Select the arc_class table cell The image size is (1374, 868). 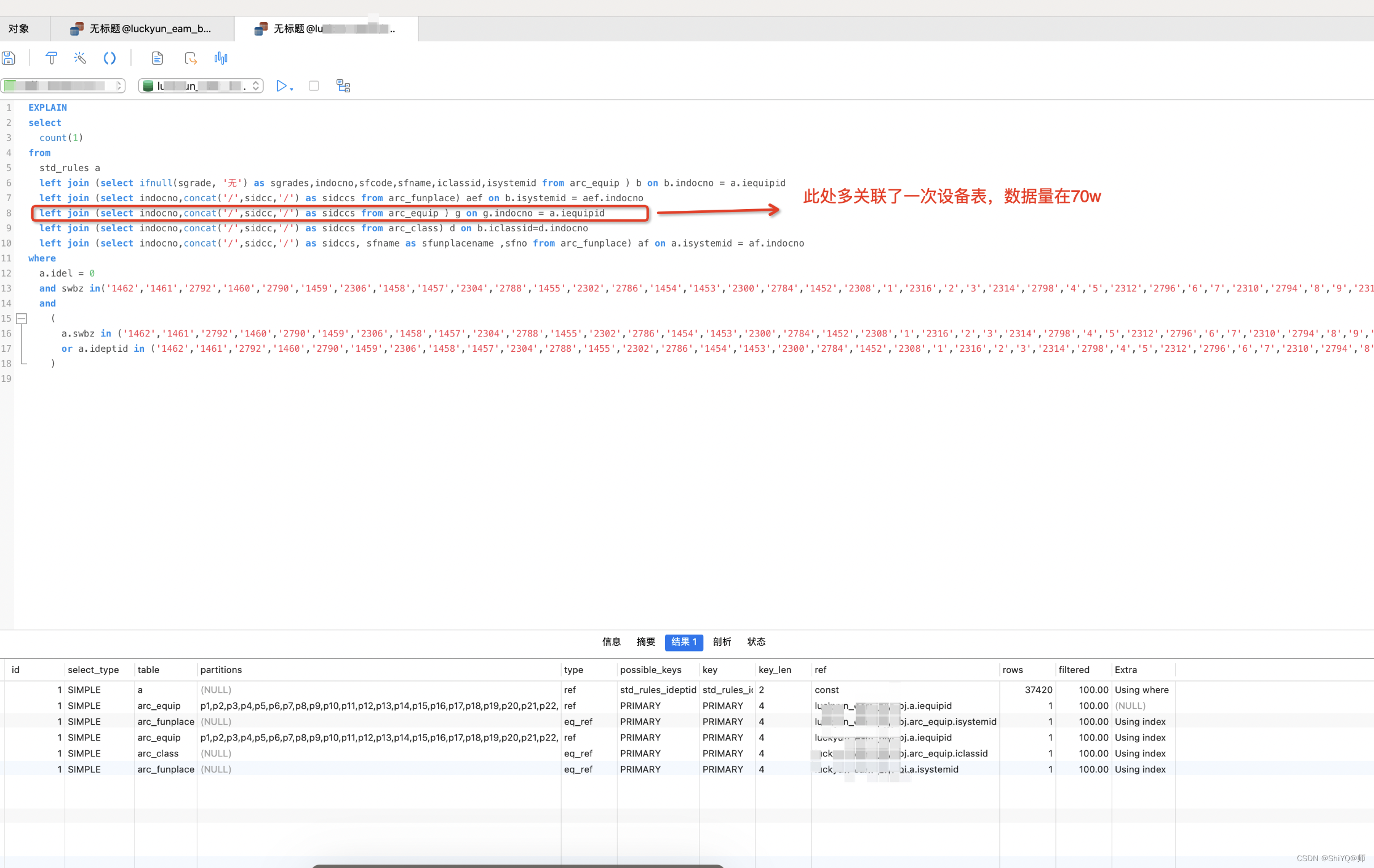166,754
